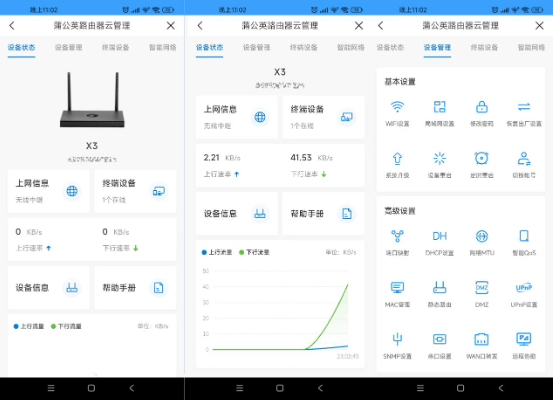Select the 恢复出厂设置 factory reset icon

point(524,107)
